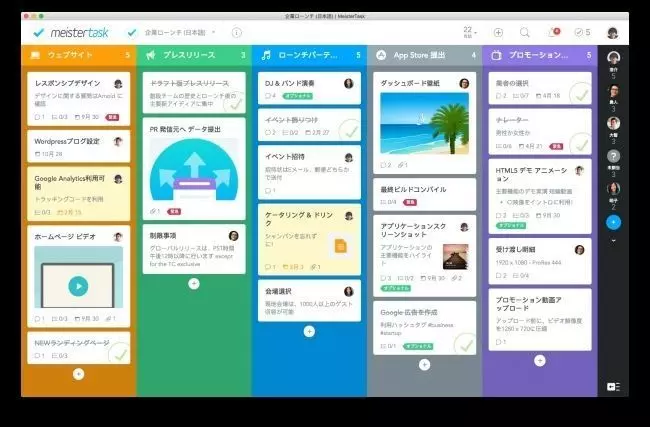650x427 pixels.
Task: Click the megaphone section icon
Action: (151, 55)
